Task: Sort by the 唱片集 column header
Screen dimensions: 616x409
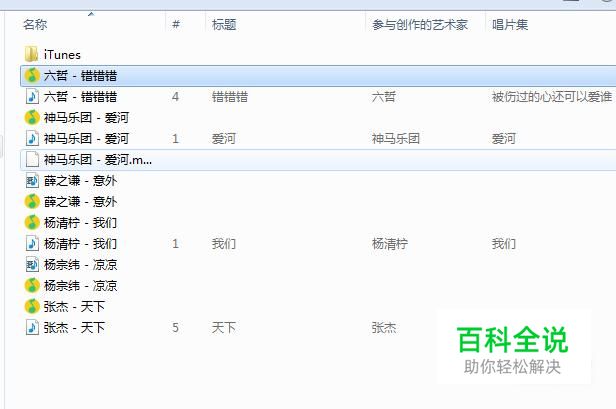Action: tap(510, 25)
